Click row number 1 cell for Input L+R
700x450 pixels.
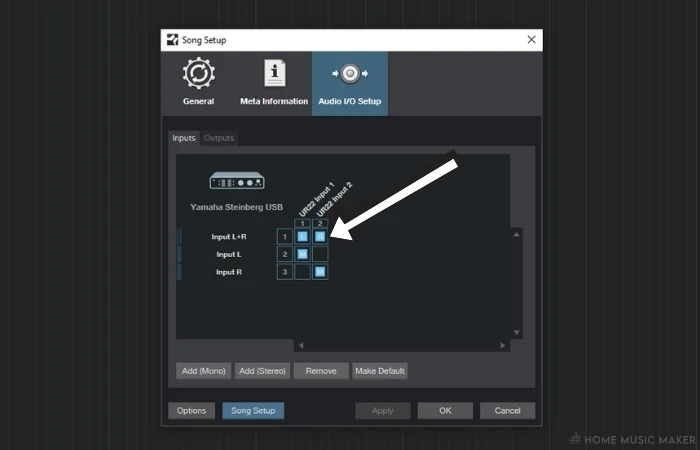[x=285, y=237]
